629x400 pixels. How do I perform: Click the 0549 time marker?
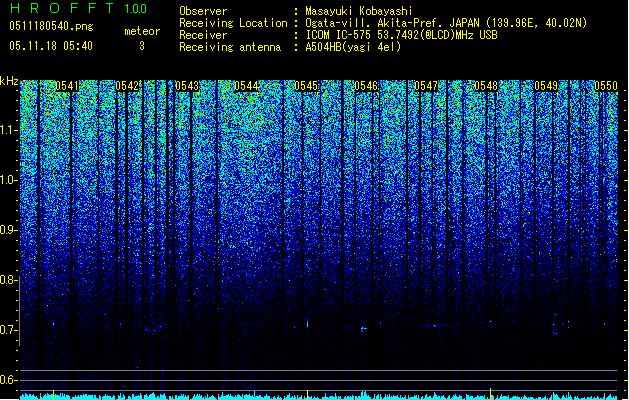[546, 86]
